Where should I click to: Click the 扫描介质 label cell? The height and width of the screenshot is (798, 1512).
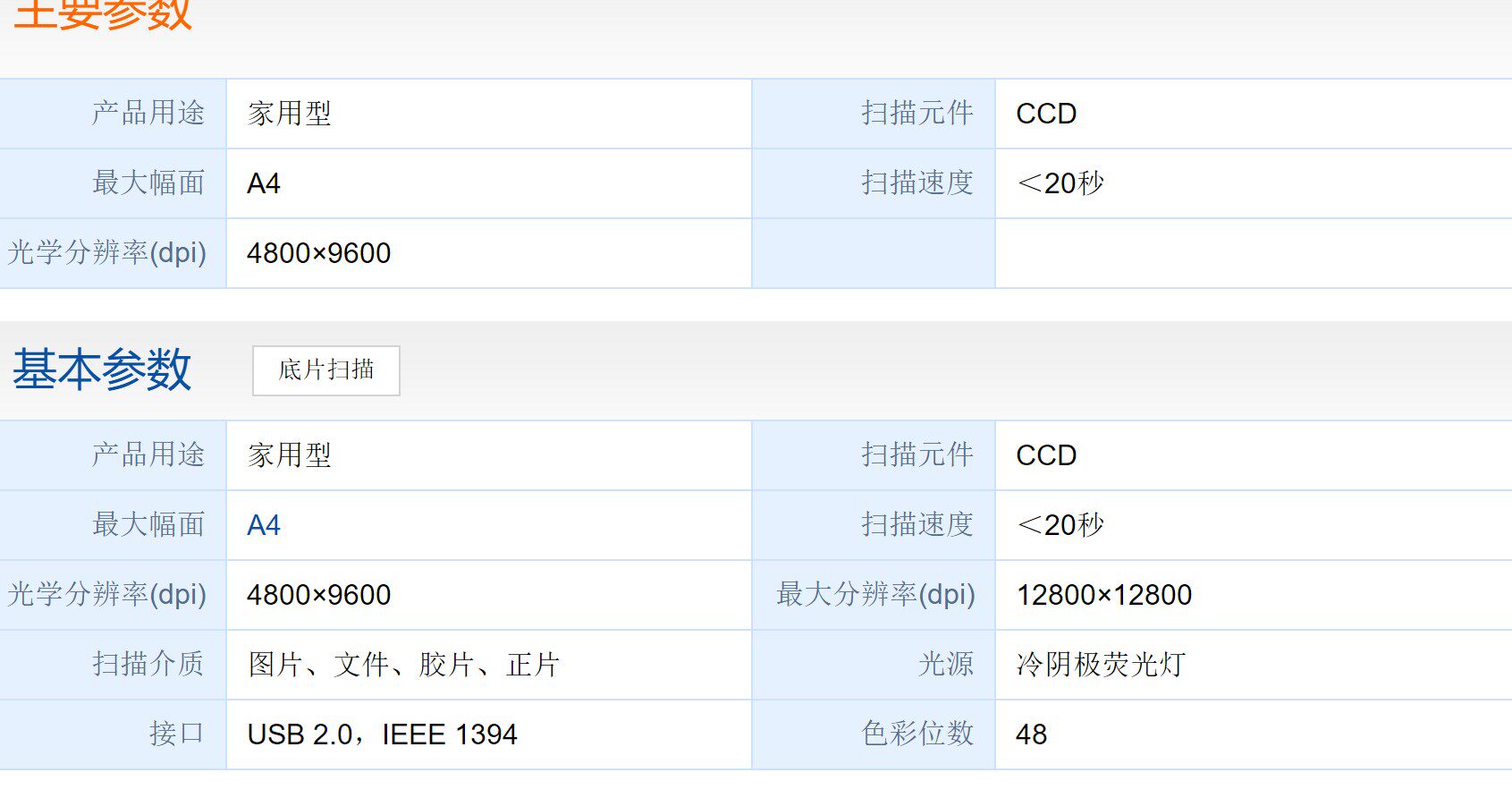[113, 665]
